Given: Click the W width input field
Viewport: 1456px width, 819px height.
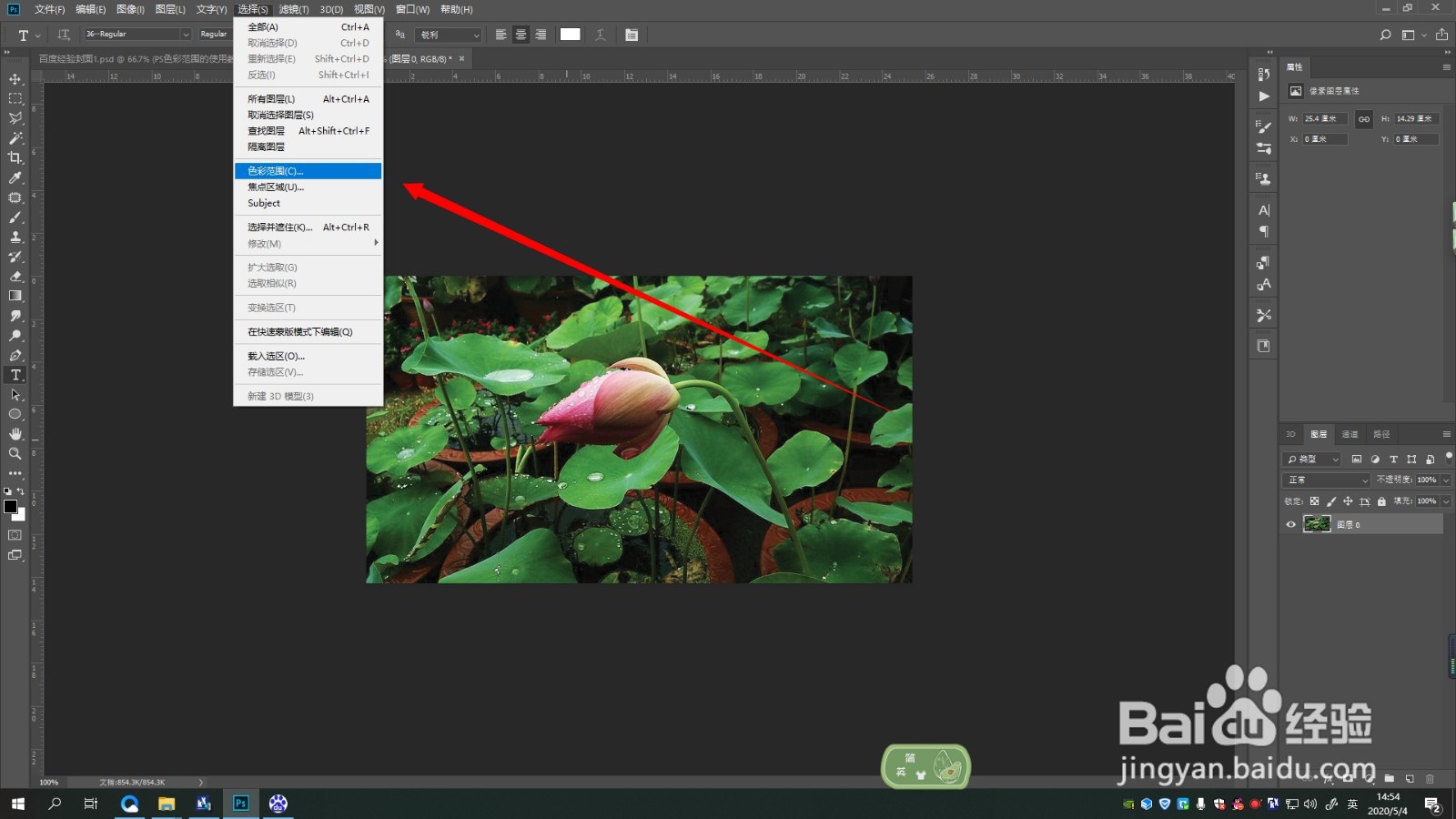Looking at the screenshot, I should coord(1325,119).
